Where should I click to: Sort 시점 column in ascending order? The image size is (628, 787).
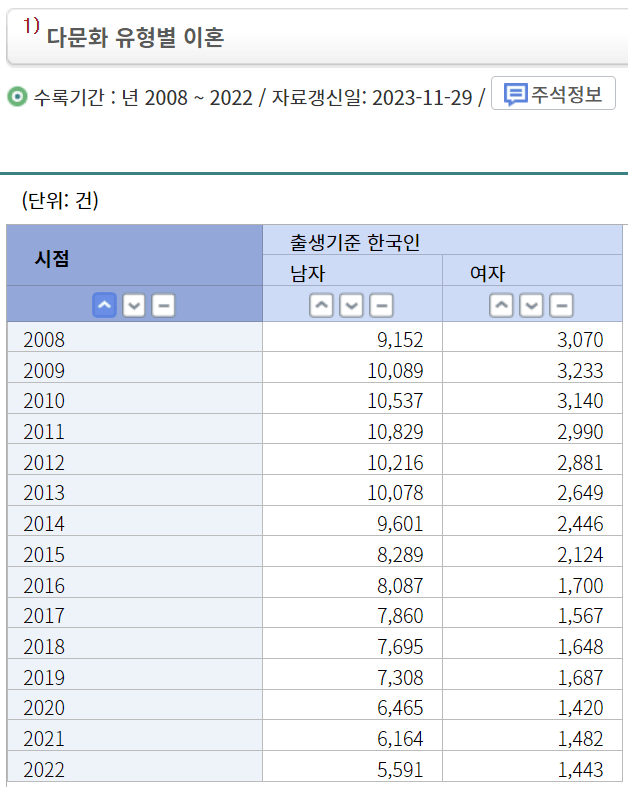(105, 306)
